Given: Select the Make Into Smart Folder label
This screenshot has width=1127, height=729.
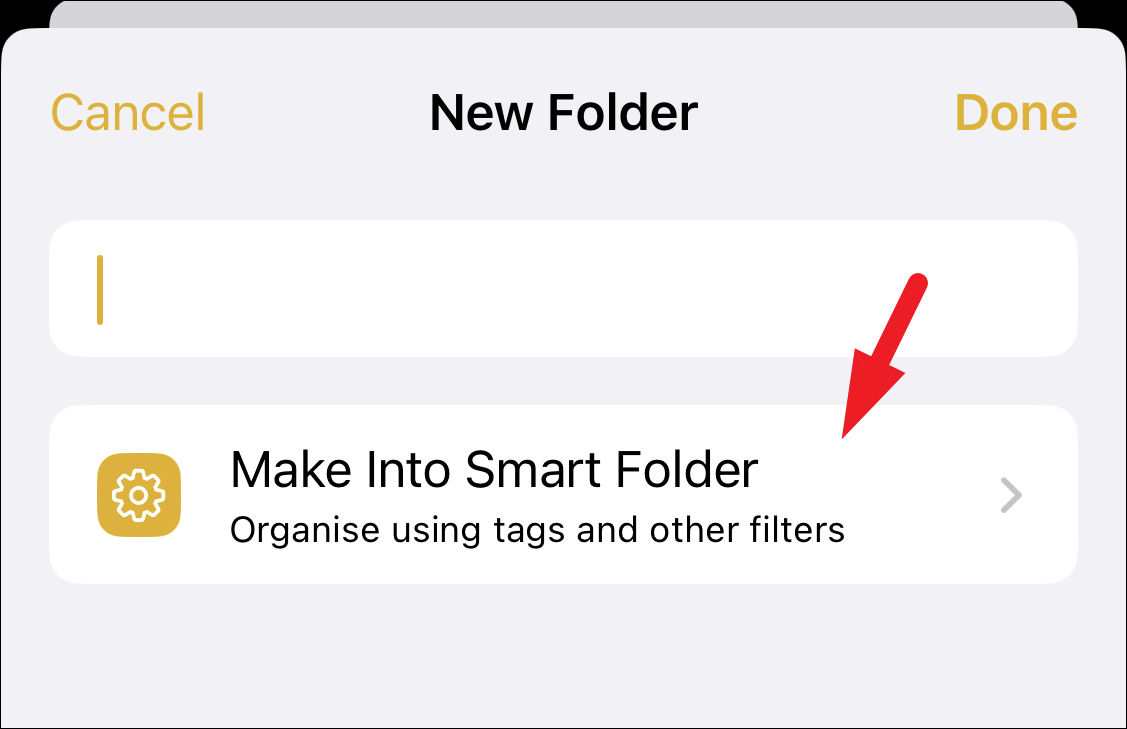Looking at the screenshot, I should click(x=494, y=470).
